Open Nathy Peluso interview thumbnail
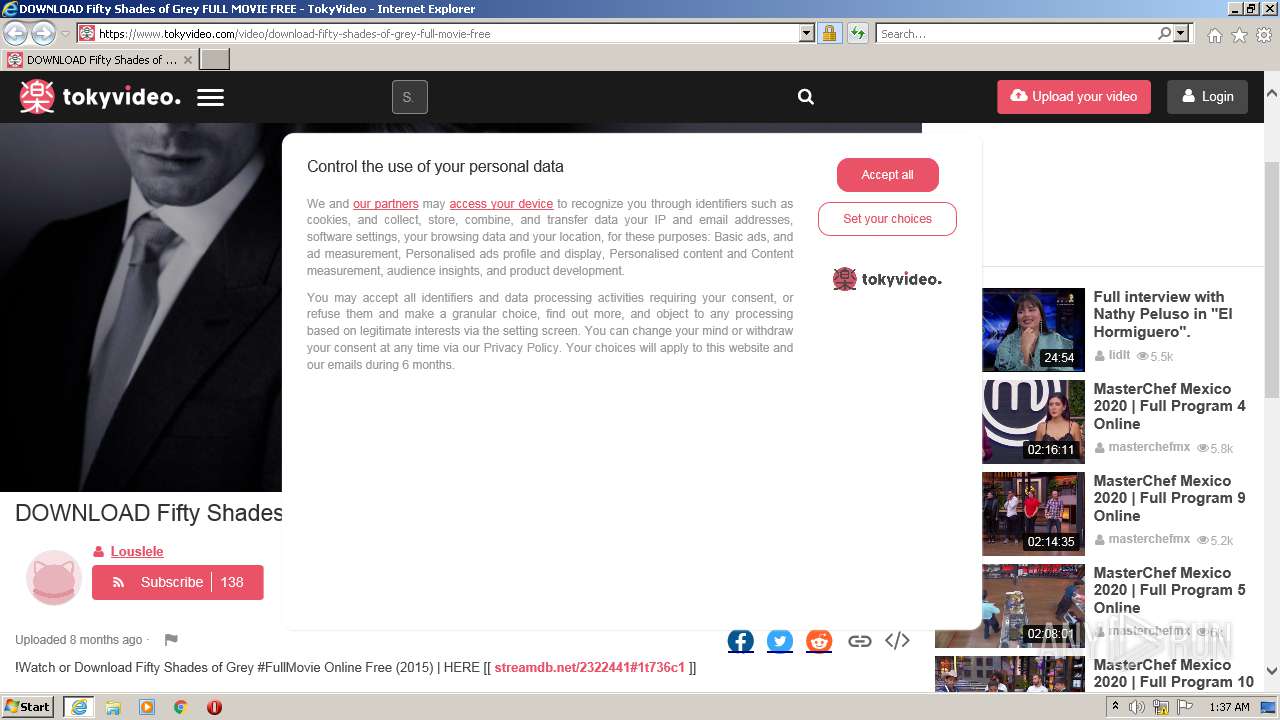Image resolution: width=1280 pixels, height=720 pixels. 1033,330
